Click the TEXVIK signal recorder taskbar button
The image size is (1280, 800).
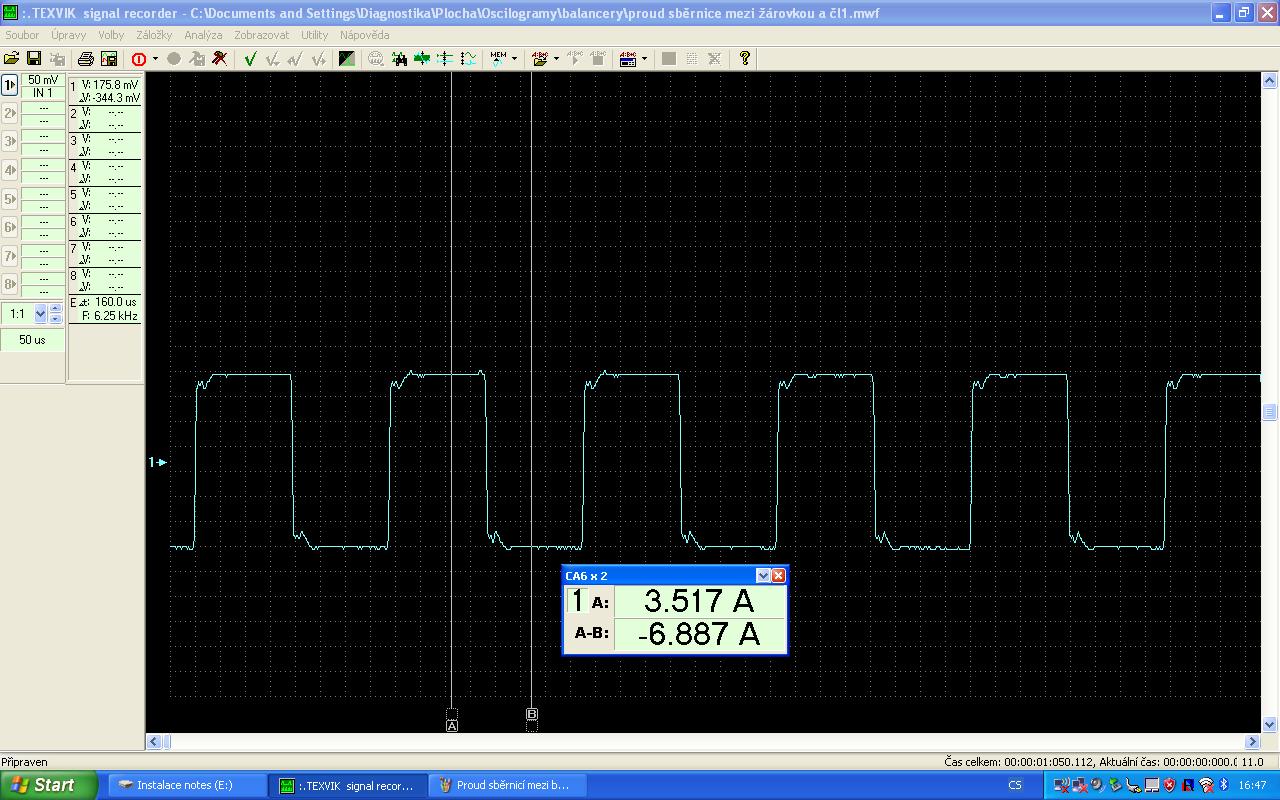pyautogui.click(x=347, y=785)
